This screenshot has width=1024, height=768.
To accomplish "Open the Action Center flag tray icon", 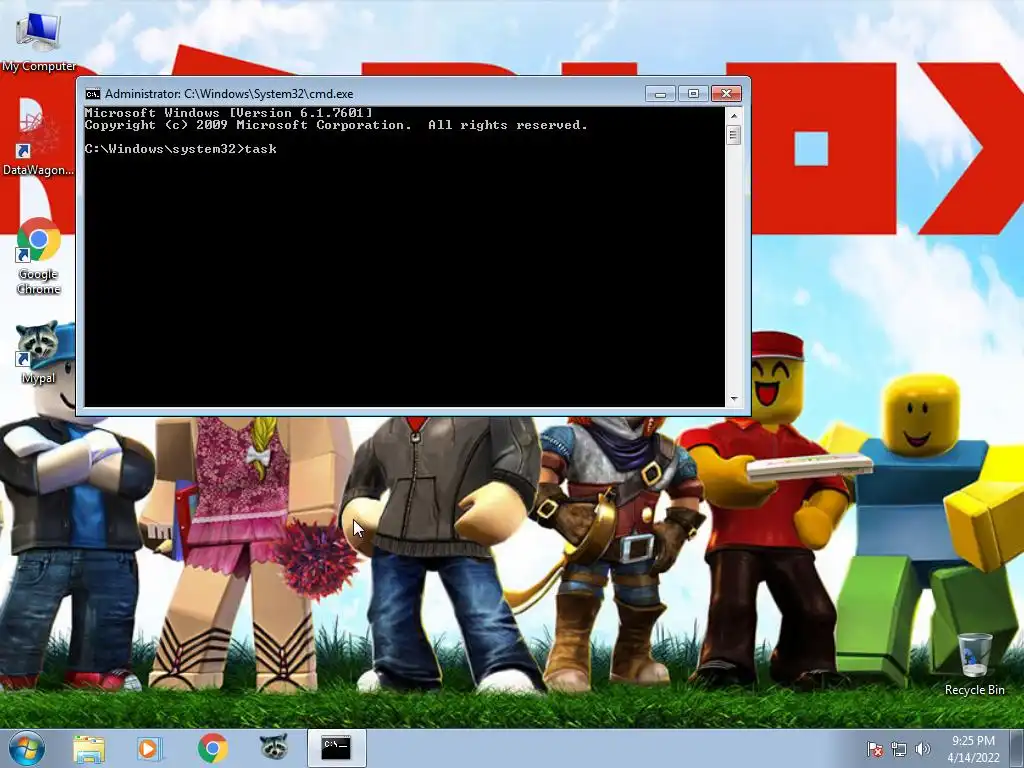I will (x=874, y=749).
